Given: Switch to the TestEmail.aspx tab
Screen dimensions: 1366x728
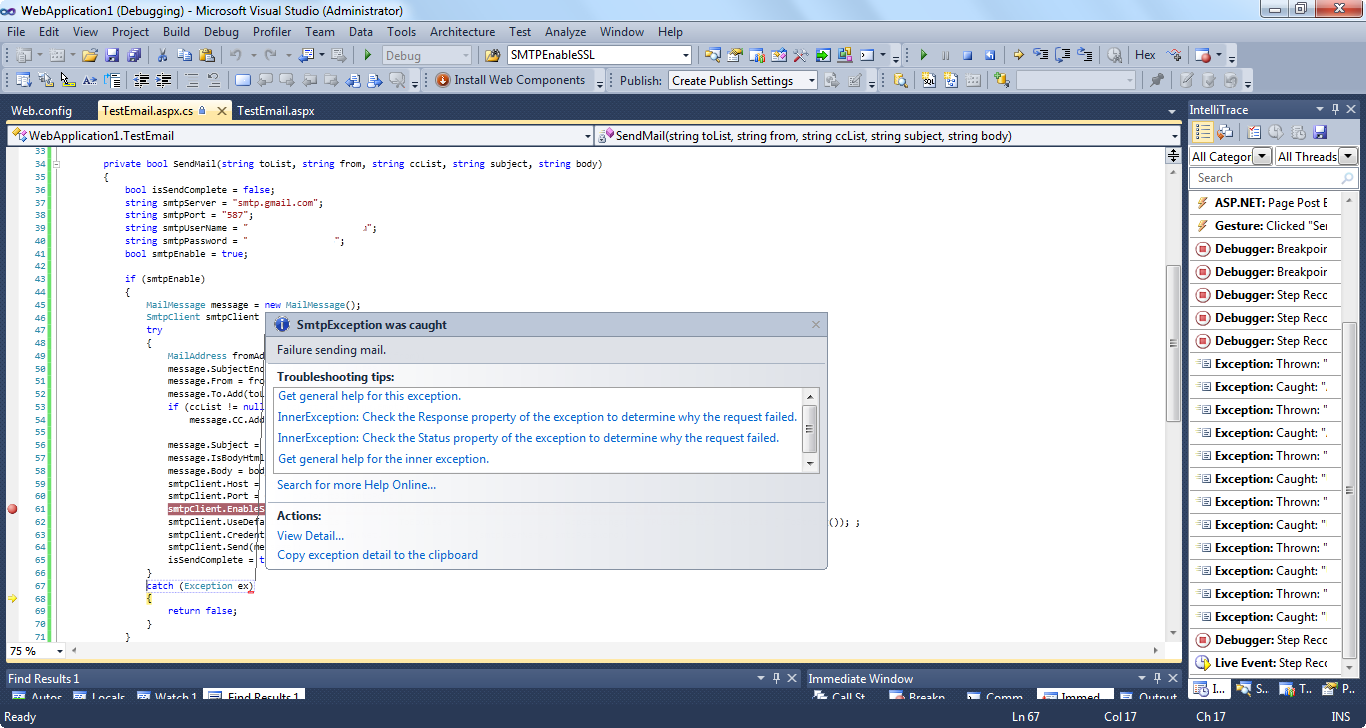Looking at the screenshot, I should point(275,111).
